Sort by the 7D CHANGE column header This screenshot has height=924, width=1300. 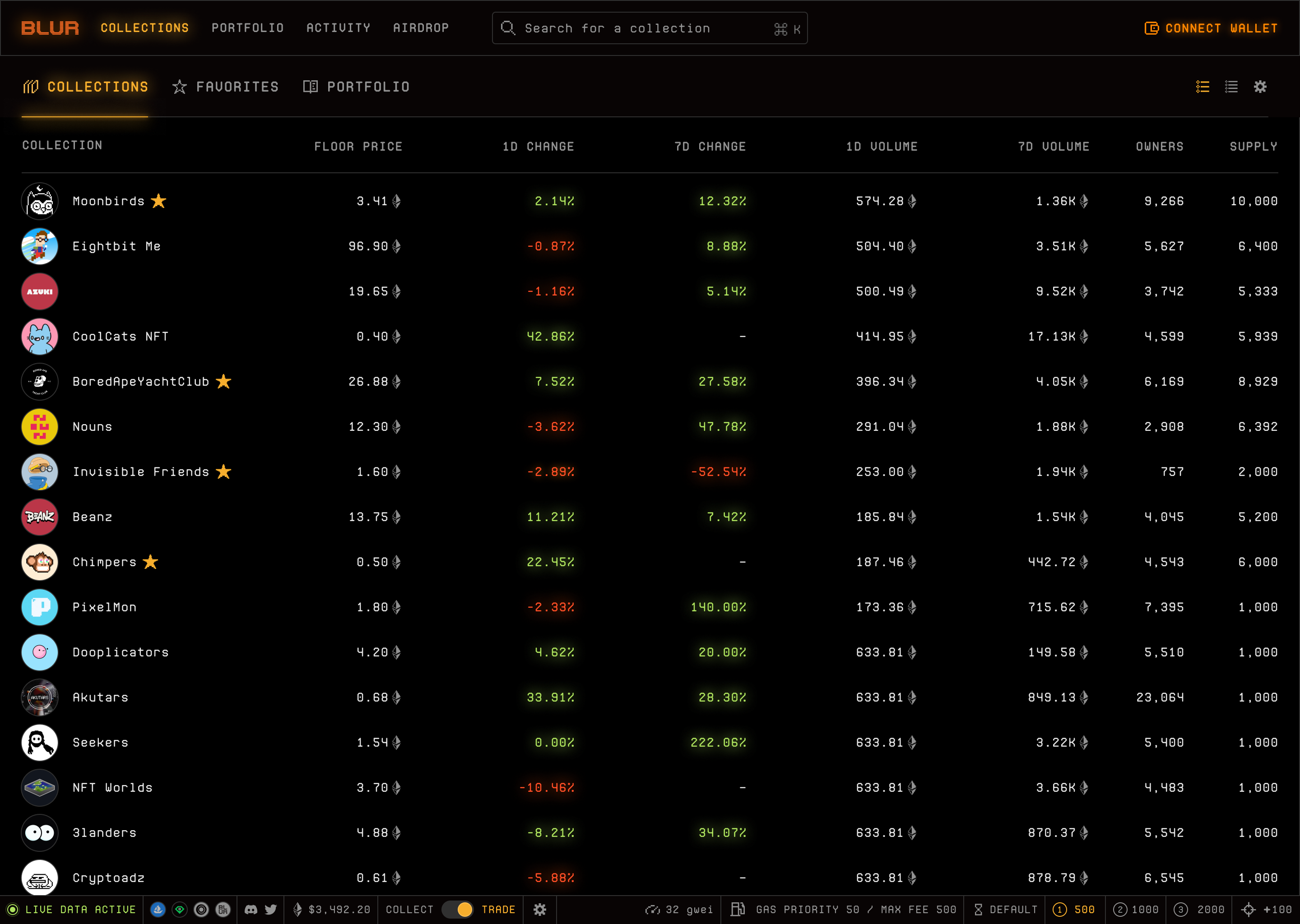click(710, 146)
